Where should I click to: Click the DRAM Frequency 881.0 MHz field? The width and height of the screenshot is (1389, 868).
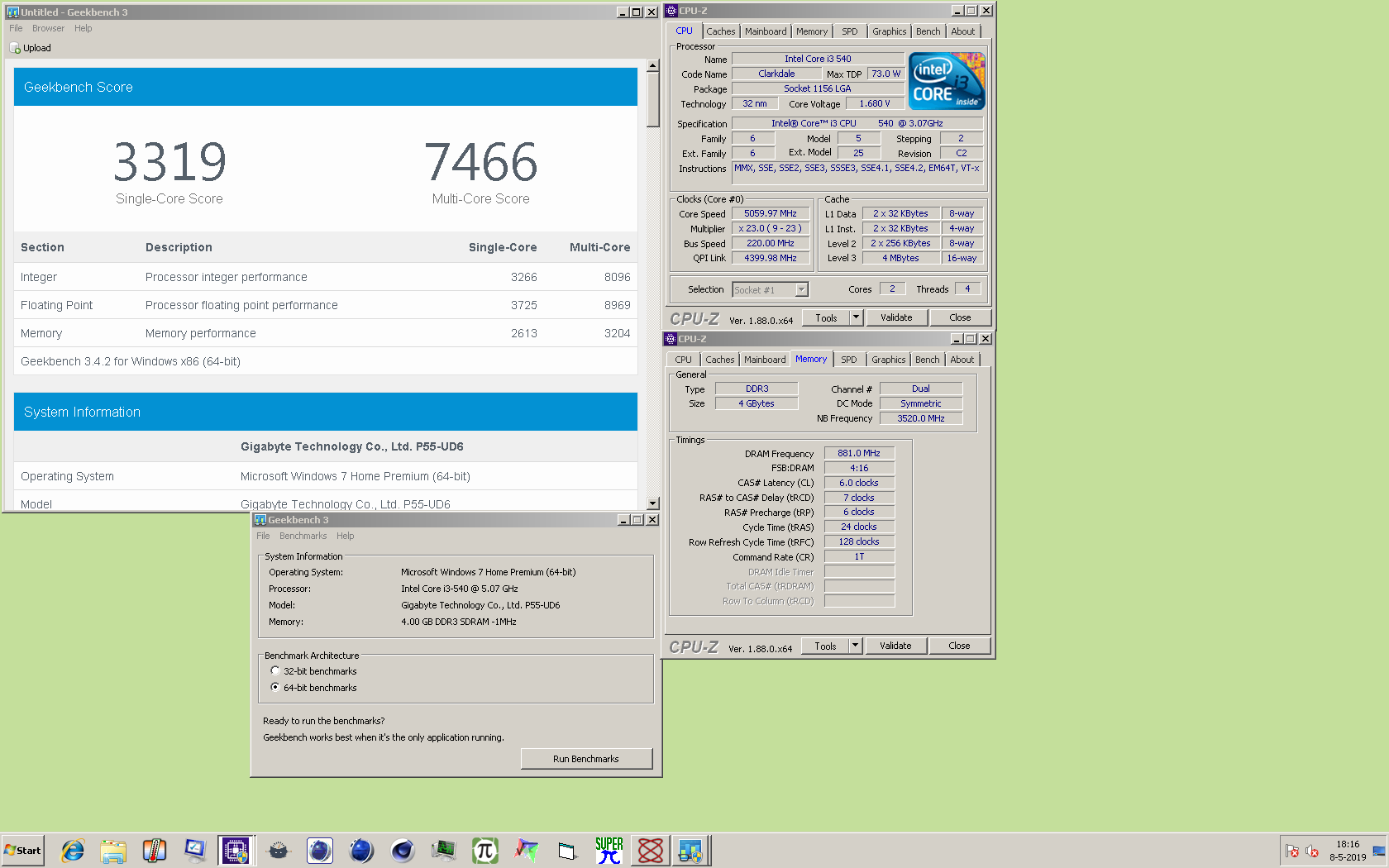point(859,453)
